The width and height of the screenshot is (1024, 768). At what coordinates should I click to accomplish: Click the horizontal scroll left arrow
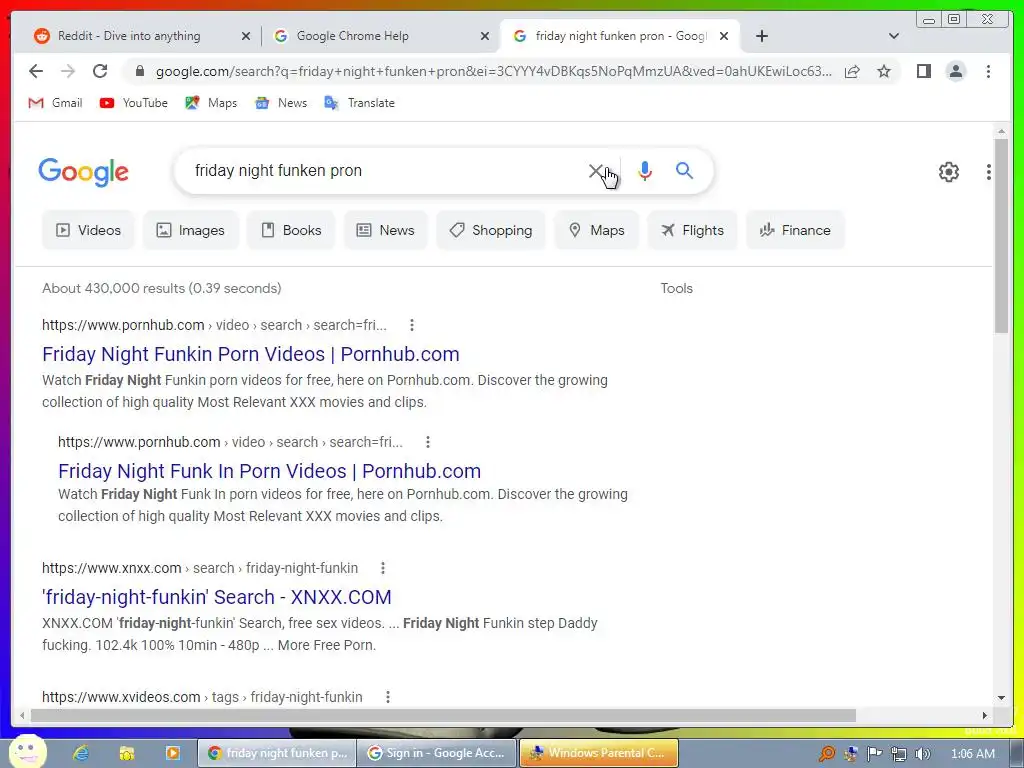pyautogui.click(x=22, y=716)
